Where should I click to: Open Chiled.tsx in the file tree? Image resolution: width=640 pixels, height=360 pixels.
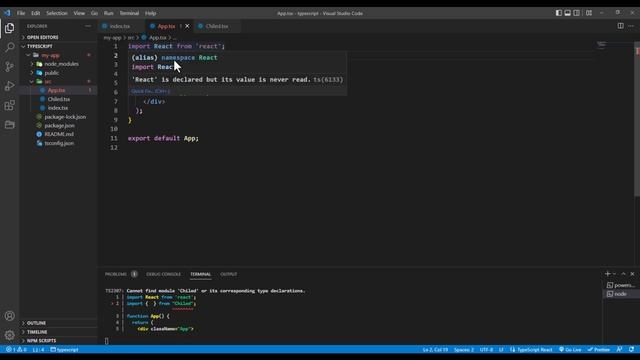(x=58, y=99)
